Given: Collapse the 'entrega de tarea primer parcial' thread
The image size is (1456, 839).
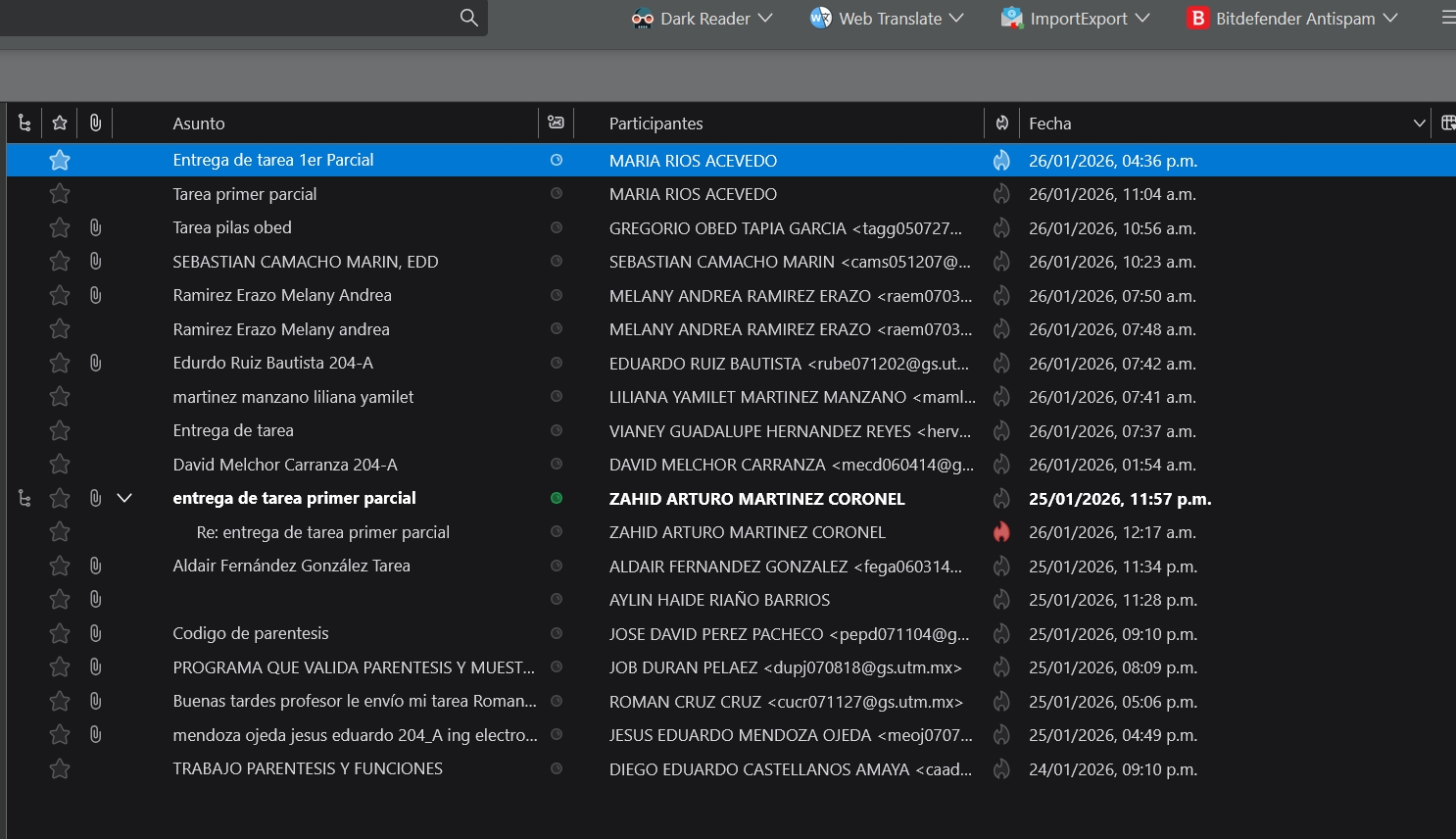Looking at the screenshot, I should 124,499.
